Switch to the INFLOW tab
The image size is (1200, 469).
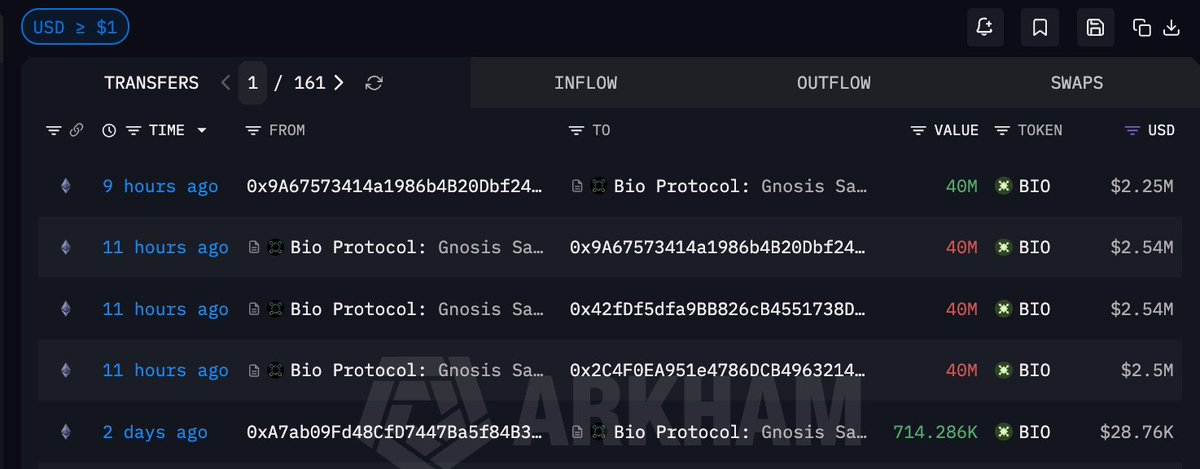(x=585, y=83)
